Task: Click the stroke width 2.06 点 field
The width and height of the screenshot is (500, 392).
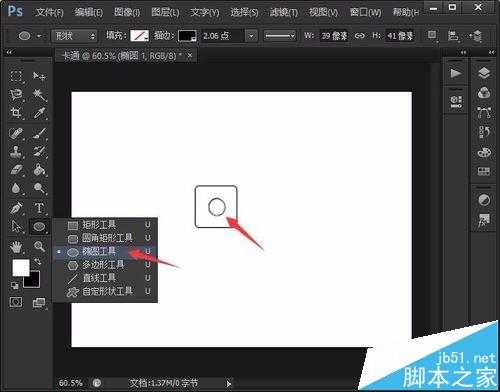Action: [x=221, y=36]
